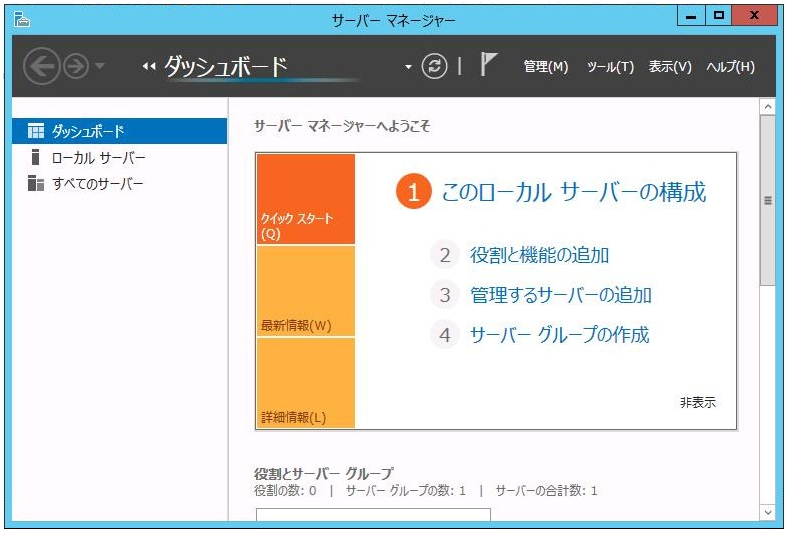Open the ツール(T) menu
Viewport: 789px width, 533px height.
610,67
